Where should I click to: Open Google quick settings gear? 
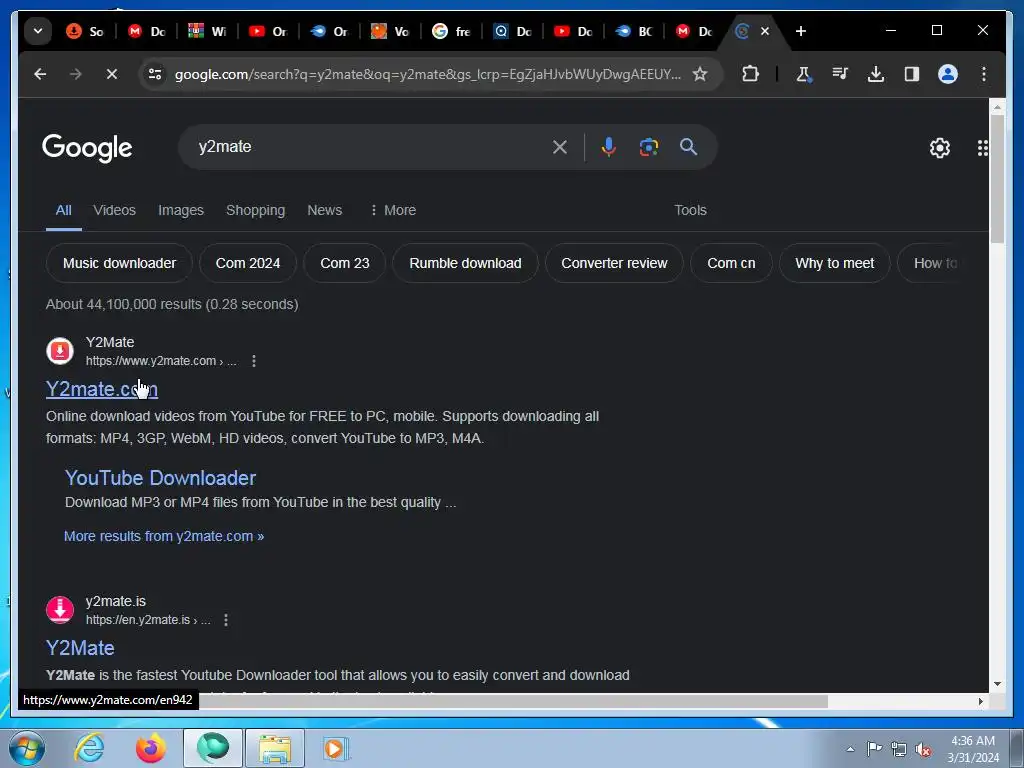(x=940, y=148)
